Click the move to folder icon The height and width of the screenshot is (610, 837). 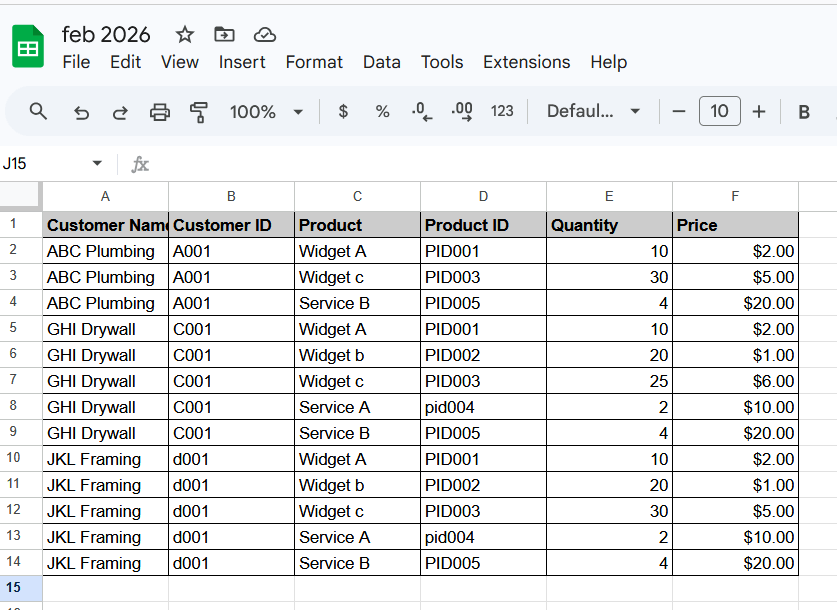[x=225, y=35]
